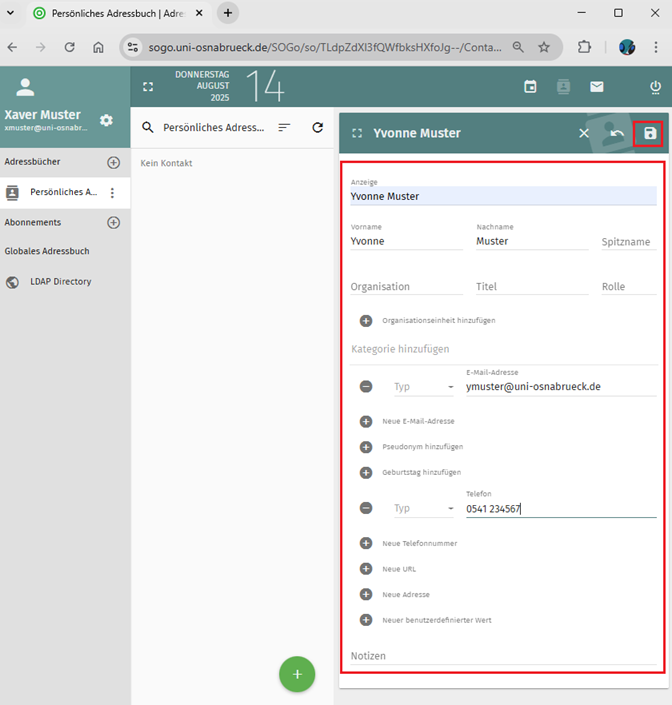Click Geburtstag hinzufügen
The width and height of the screenshot is (672, 705).
[421, 472]
